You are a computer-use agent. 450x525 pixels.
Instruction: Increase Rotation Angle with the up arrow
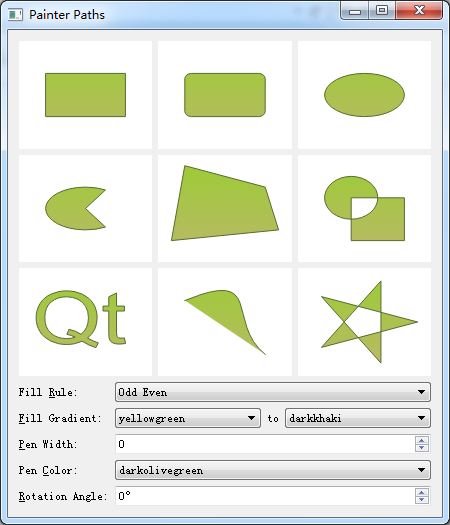point(422,492)
